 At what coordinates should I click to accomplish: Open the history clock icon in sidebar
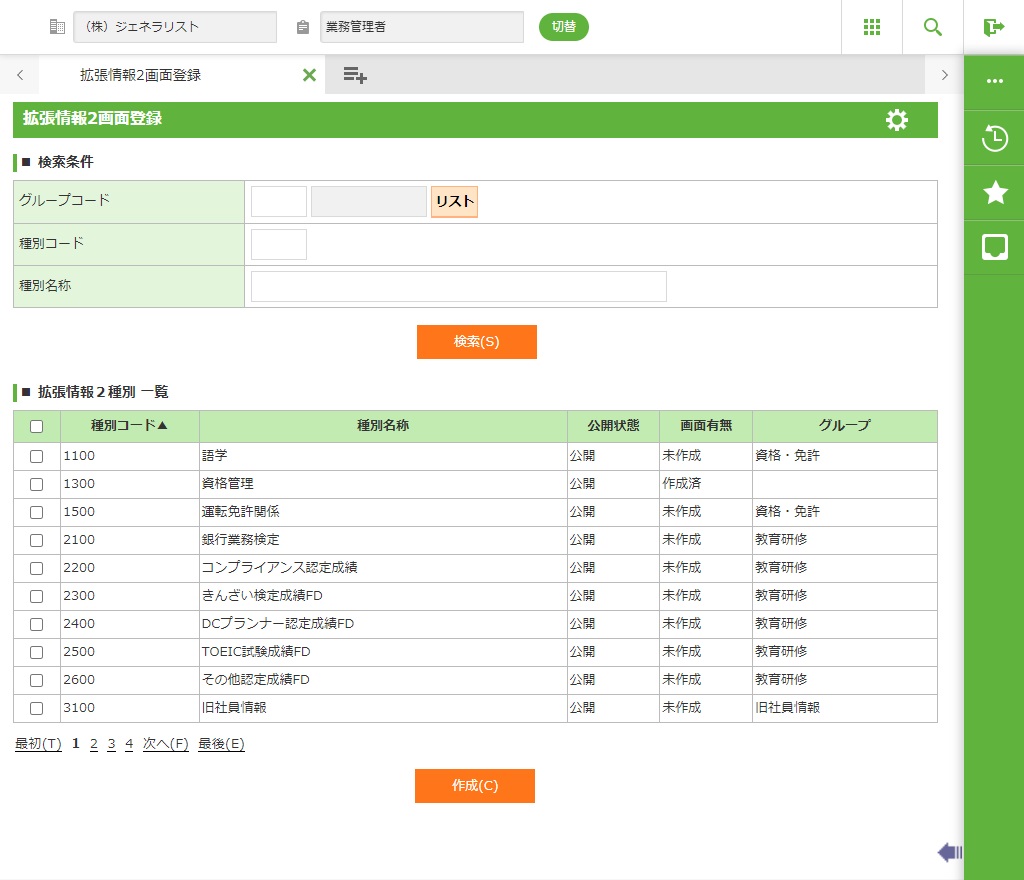(994, 138)
